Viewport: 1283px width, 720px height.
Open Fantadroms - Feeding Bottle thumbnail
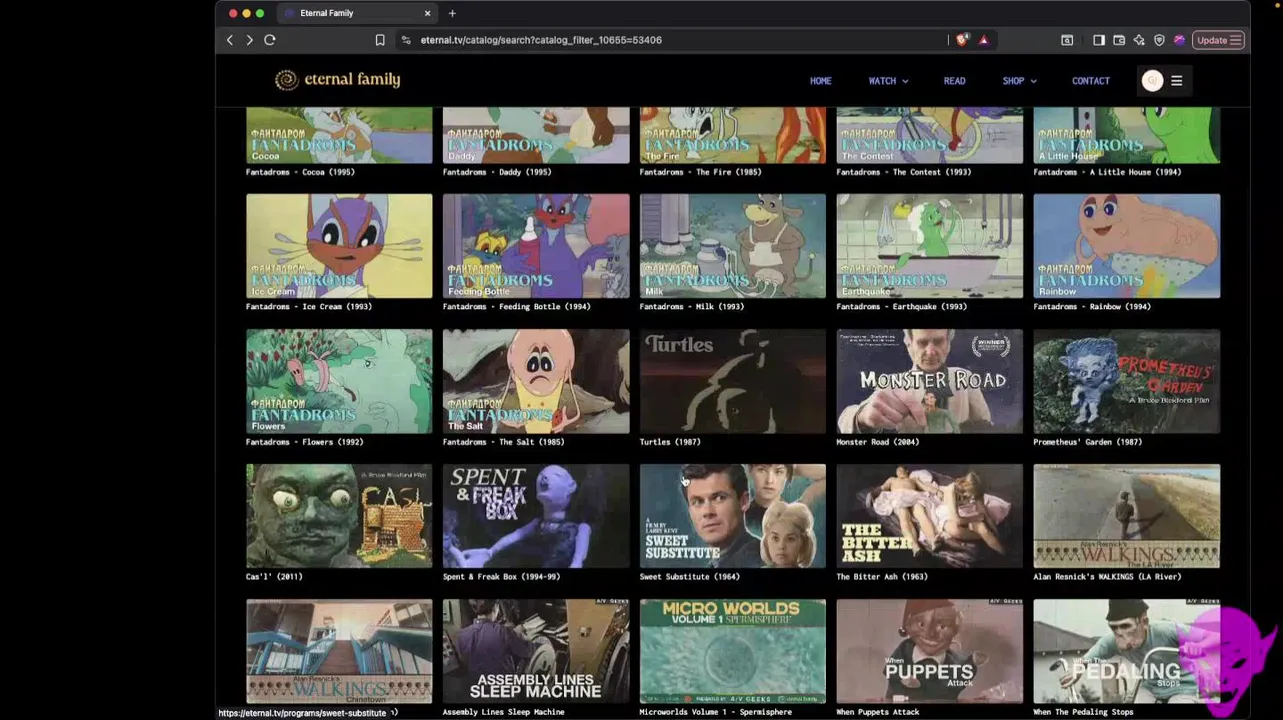click(536, 246)
